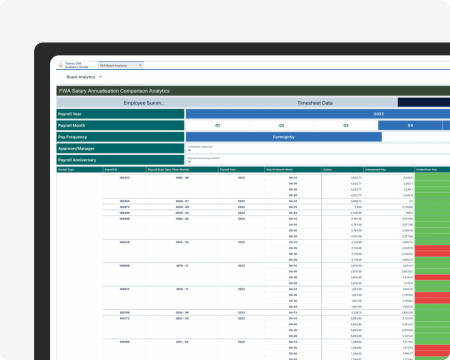Screen dimensions: 450x360
Task: Select Payroll Month 03
Action: tap(346, 126)
